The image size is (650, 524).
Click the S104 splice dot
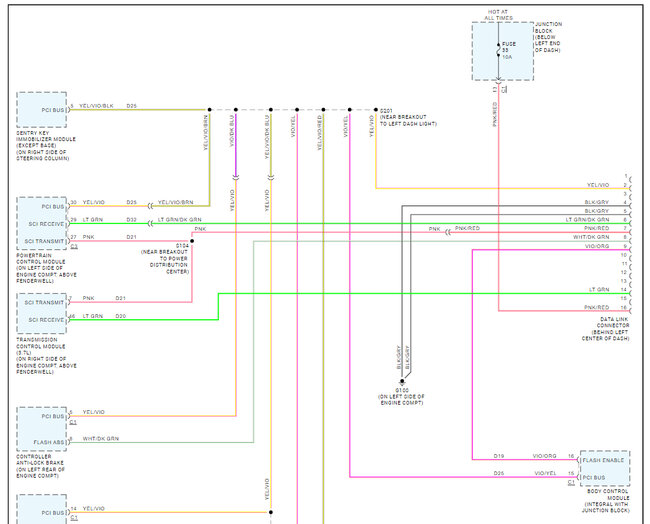pyautogui.click(x=192, y=241)
